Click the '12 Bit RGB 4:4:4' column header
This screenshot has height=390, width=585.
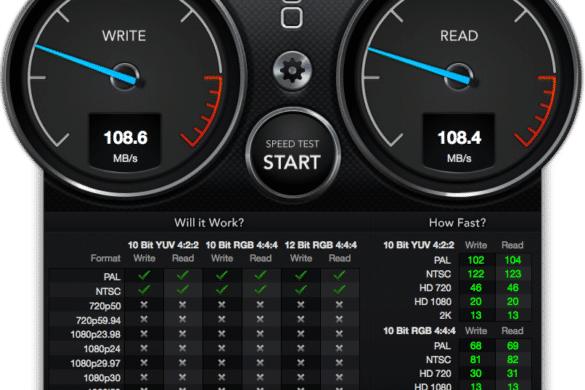[320, 245]
